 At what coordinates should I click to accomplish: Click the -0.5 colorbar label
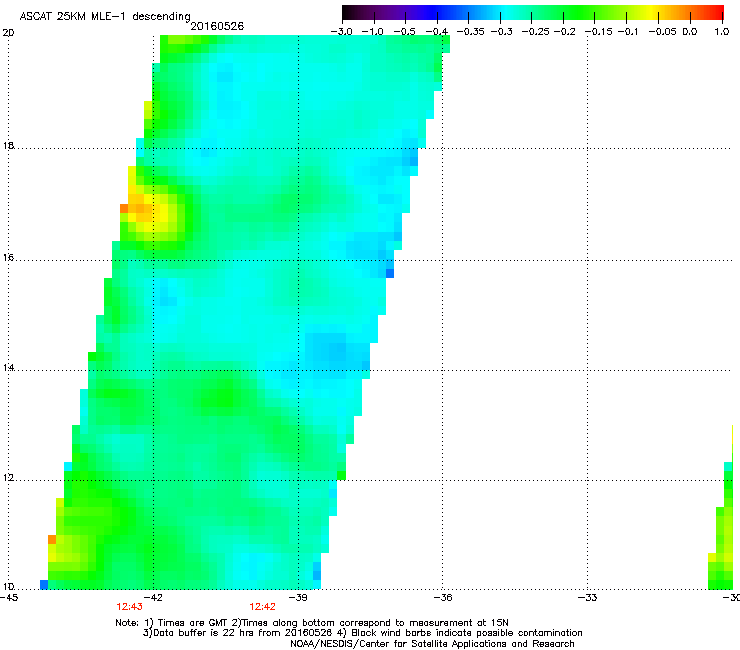tap(404, 32)
